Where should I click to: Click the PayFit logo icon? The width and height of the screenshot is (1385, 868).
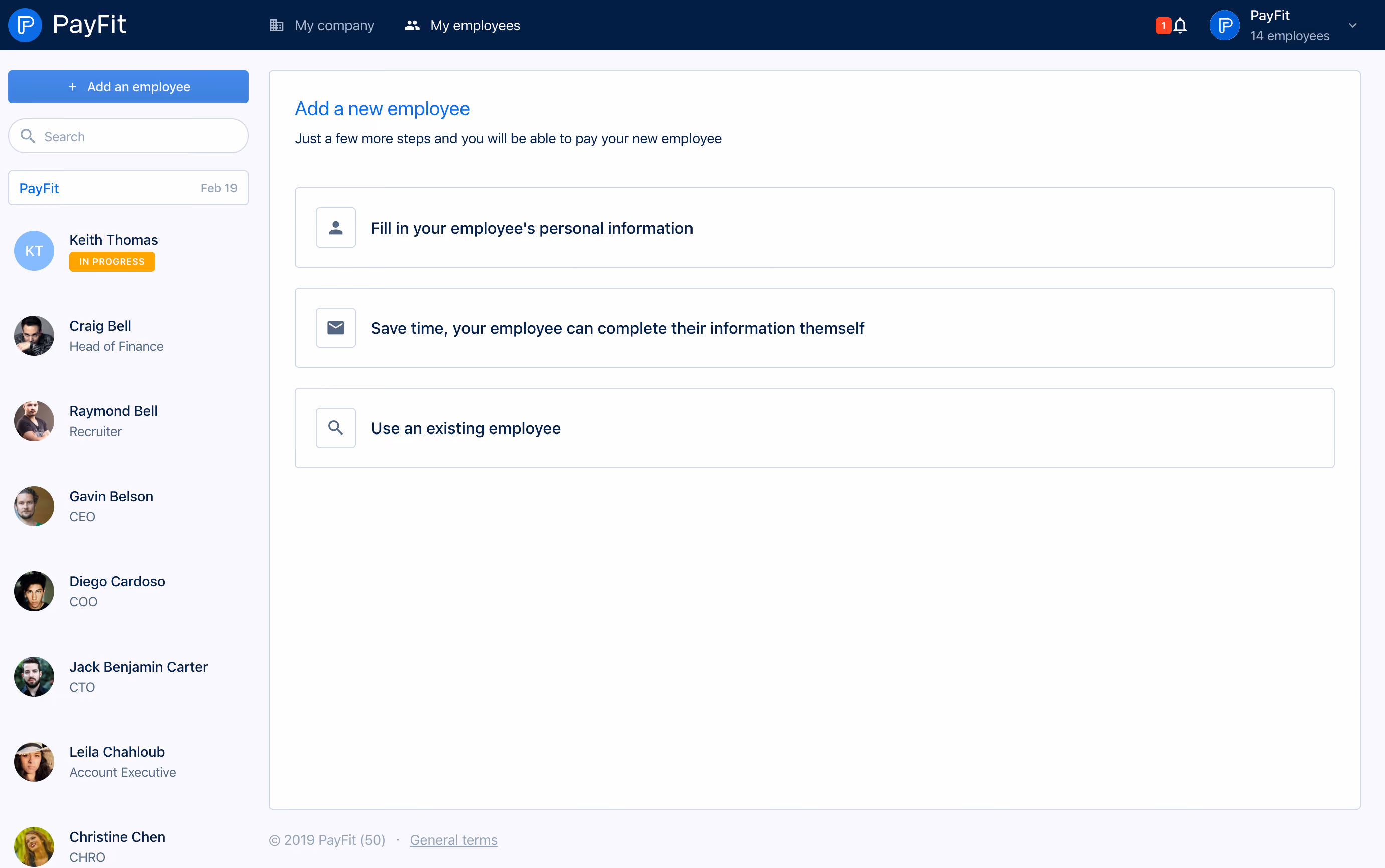[25, 25]
